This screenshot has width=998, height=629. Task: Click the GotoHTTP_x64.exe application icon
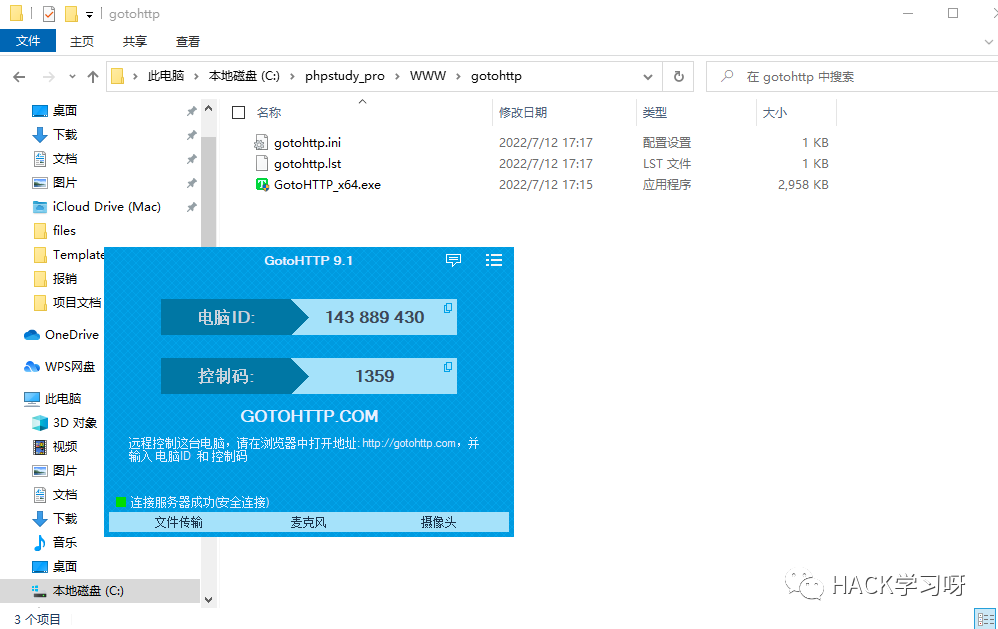[262, 185]
